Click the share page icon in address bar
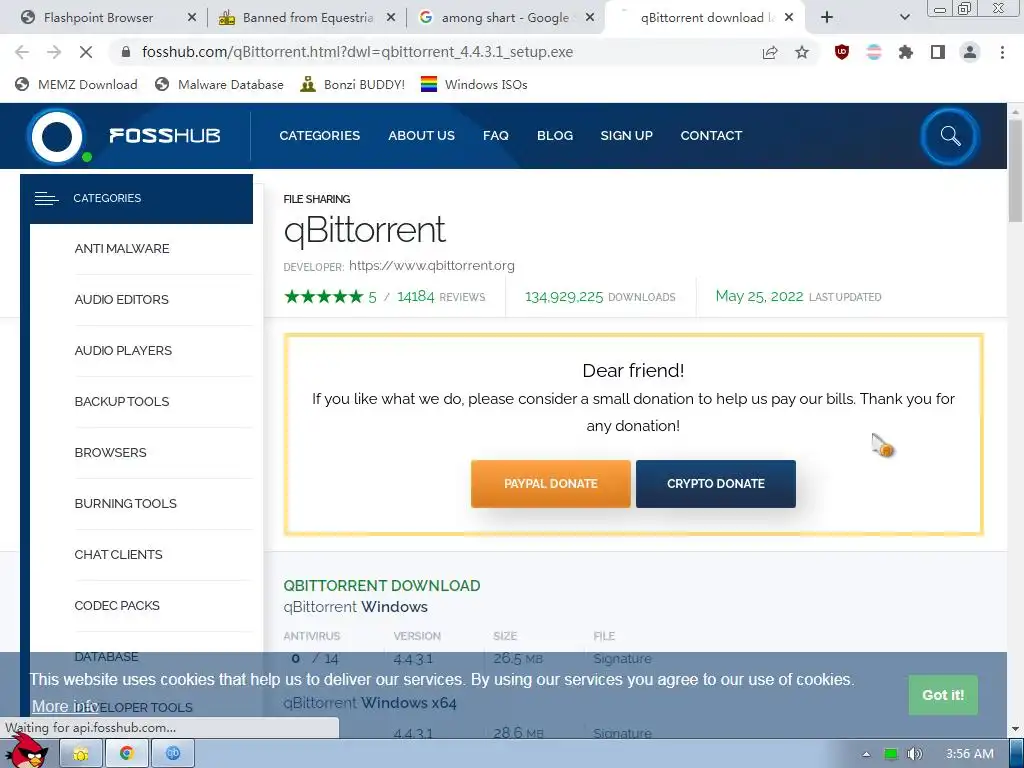This screenshot has width=1024, height=768. click(x=770, y=52)
